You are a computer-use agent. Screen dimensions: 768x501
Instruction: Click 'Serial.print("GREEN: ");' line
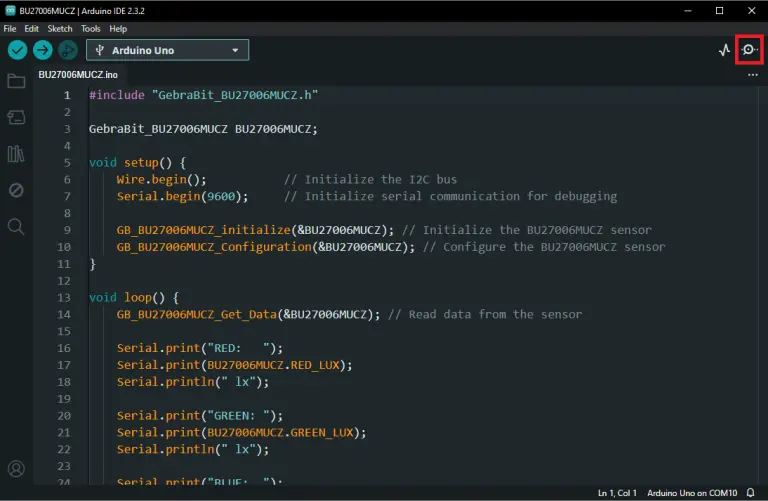point(200,416)
